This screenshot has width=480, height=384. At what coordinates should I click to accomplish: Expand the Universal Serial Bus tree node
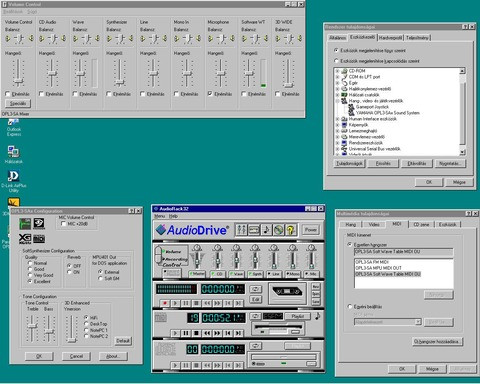pos(337,149)
